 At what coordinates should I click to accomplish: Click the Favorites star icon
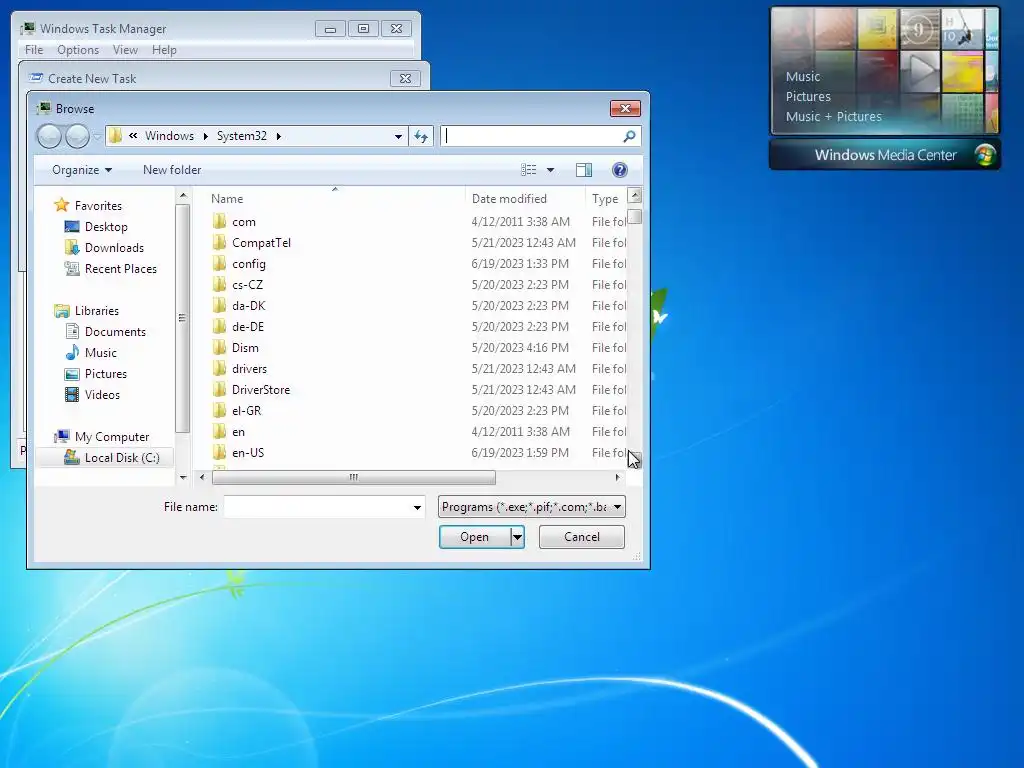click(x=61, y=205)
